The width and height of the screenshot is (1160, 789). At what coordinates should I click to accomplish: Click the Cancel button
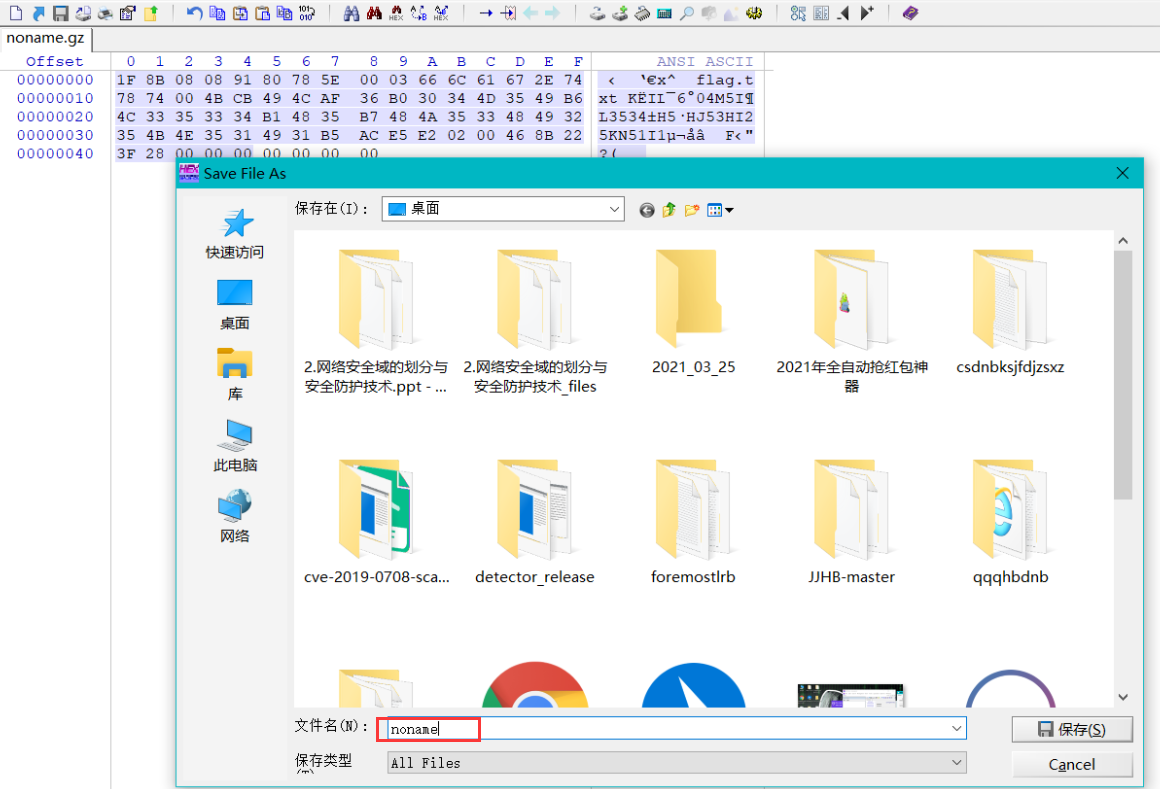tap(1071, 764)
